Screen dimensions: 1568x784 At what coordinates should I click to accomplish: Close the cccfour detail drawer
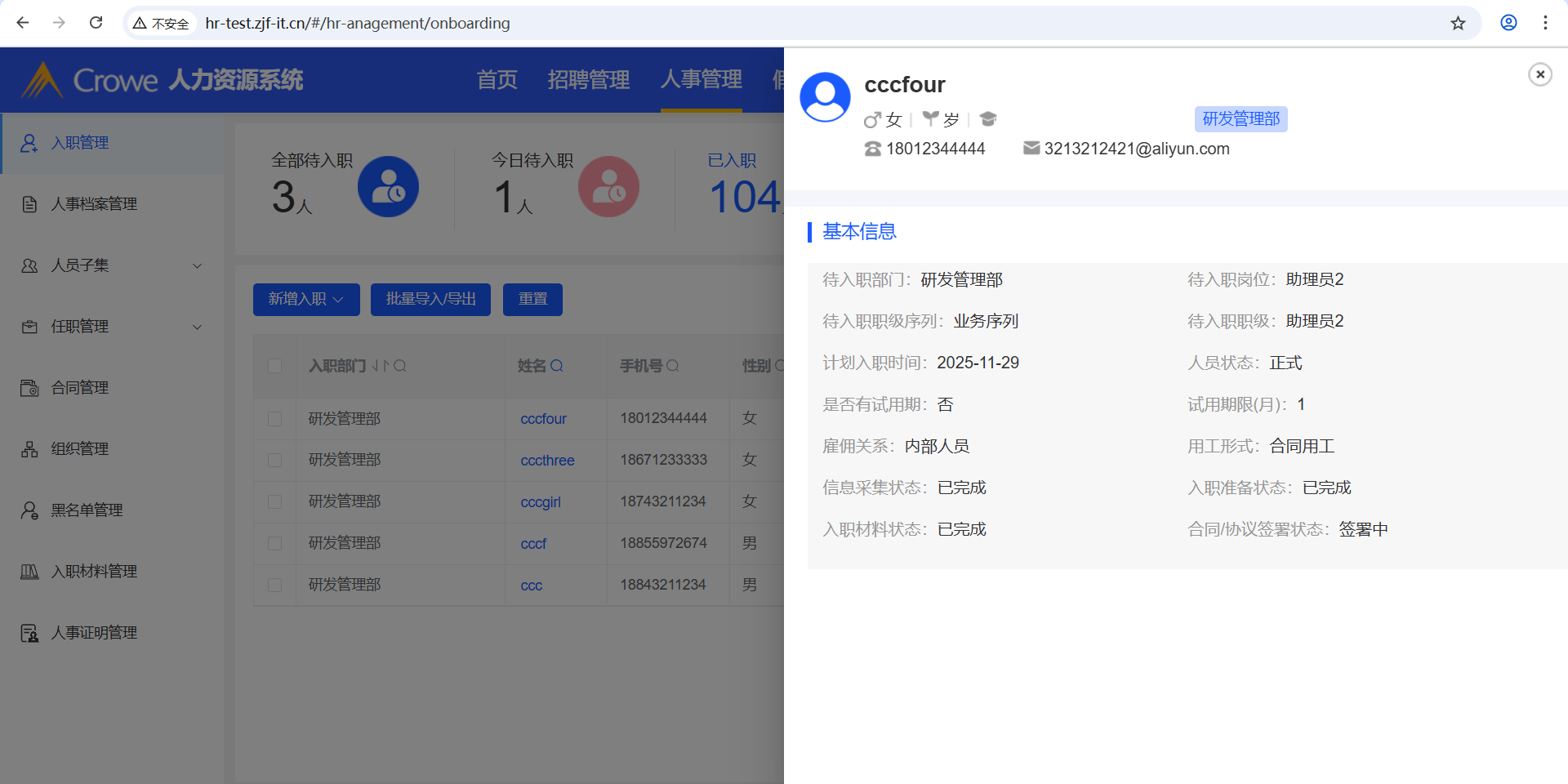pyautogui.click(x=1539, y=74)
